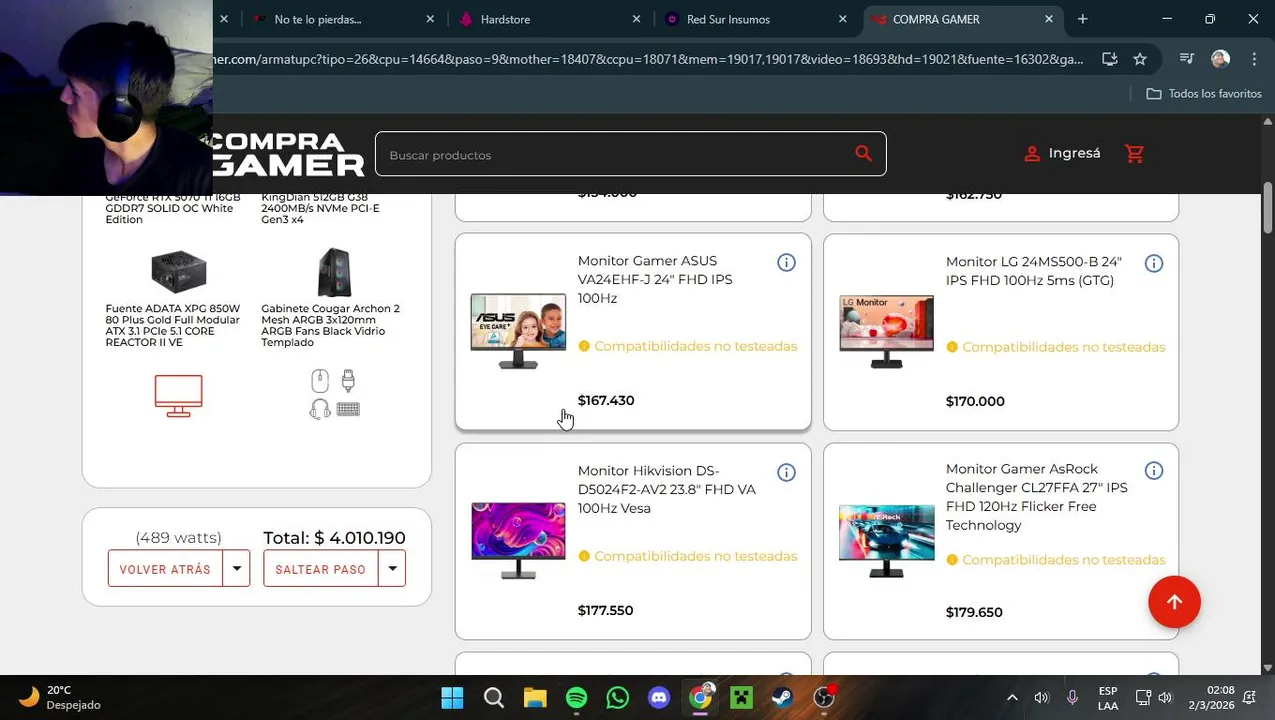Click the ADATA XPG 850W power supply image
This screenshot has height=720, width=1275.
tap(178, 272)
